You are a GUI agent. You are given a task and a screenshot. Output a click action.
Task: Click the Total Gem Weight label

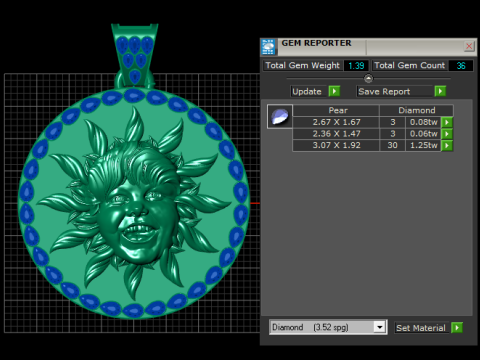point(302,65)
